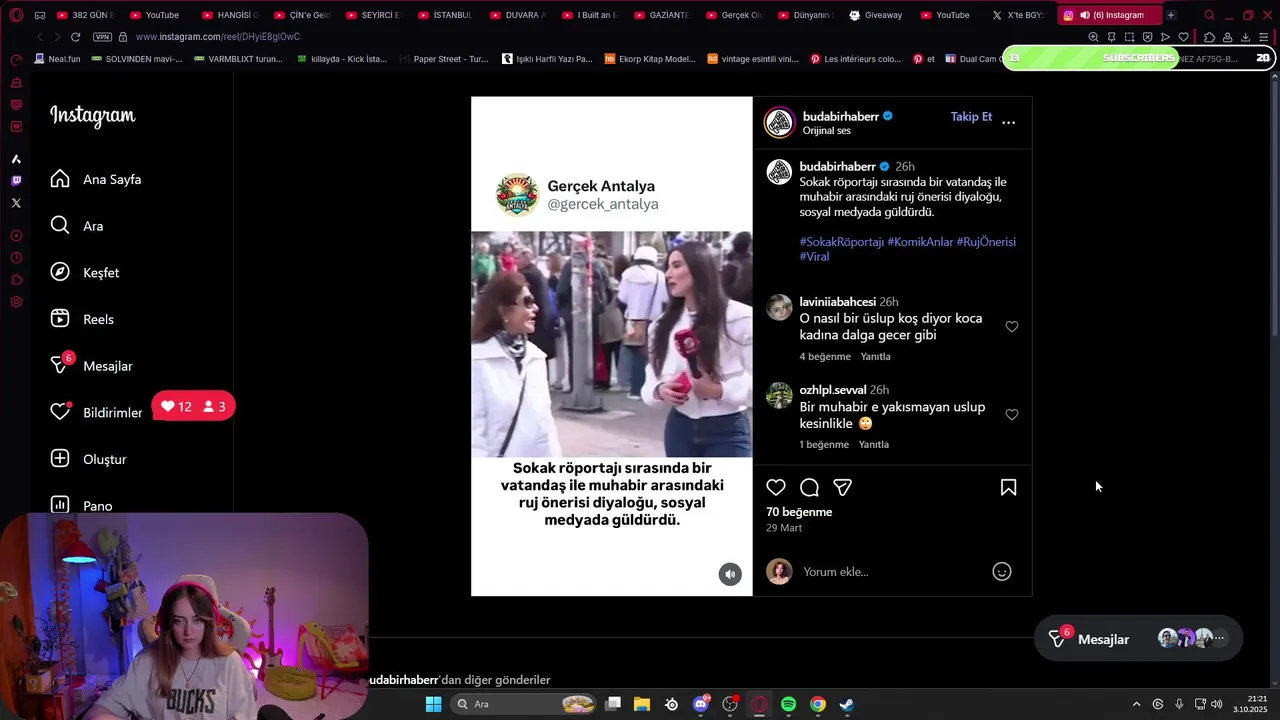Open Paper Street bookmark

point(443,59)
